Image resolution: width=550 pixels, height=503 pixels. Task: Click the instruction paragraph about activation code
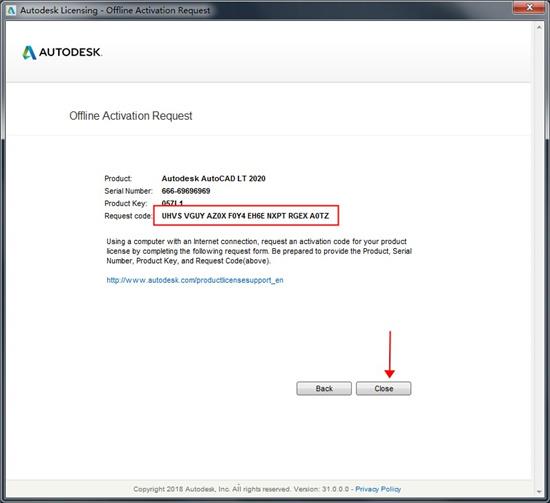259,251
